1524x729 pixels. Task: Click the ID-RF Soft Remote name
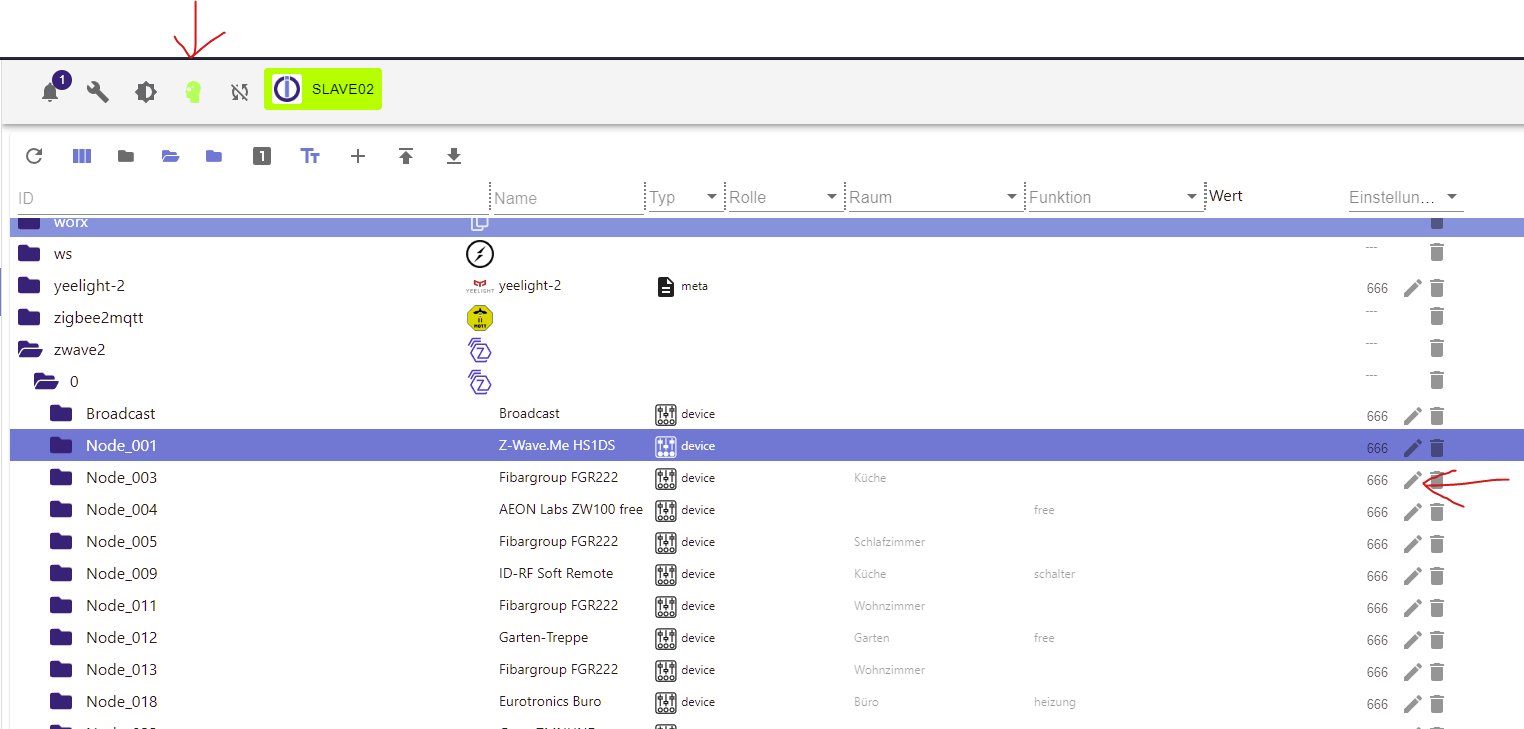(x=556, y=573)
